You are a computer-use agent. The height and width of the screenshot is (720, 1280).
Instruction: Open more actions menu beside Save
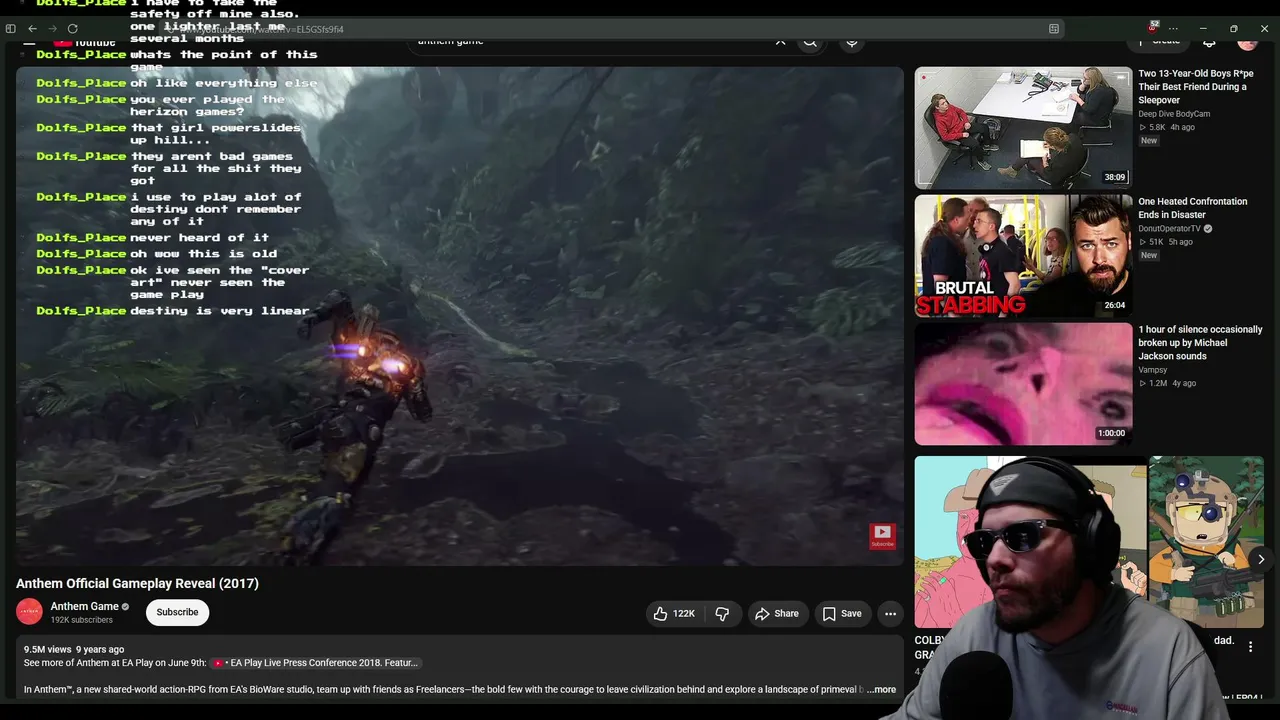[890, 613]
